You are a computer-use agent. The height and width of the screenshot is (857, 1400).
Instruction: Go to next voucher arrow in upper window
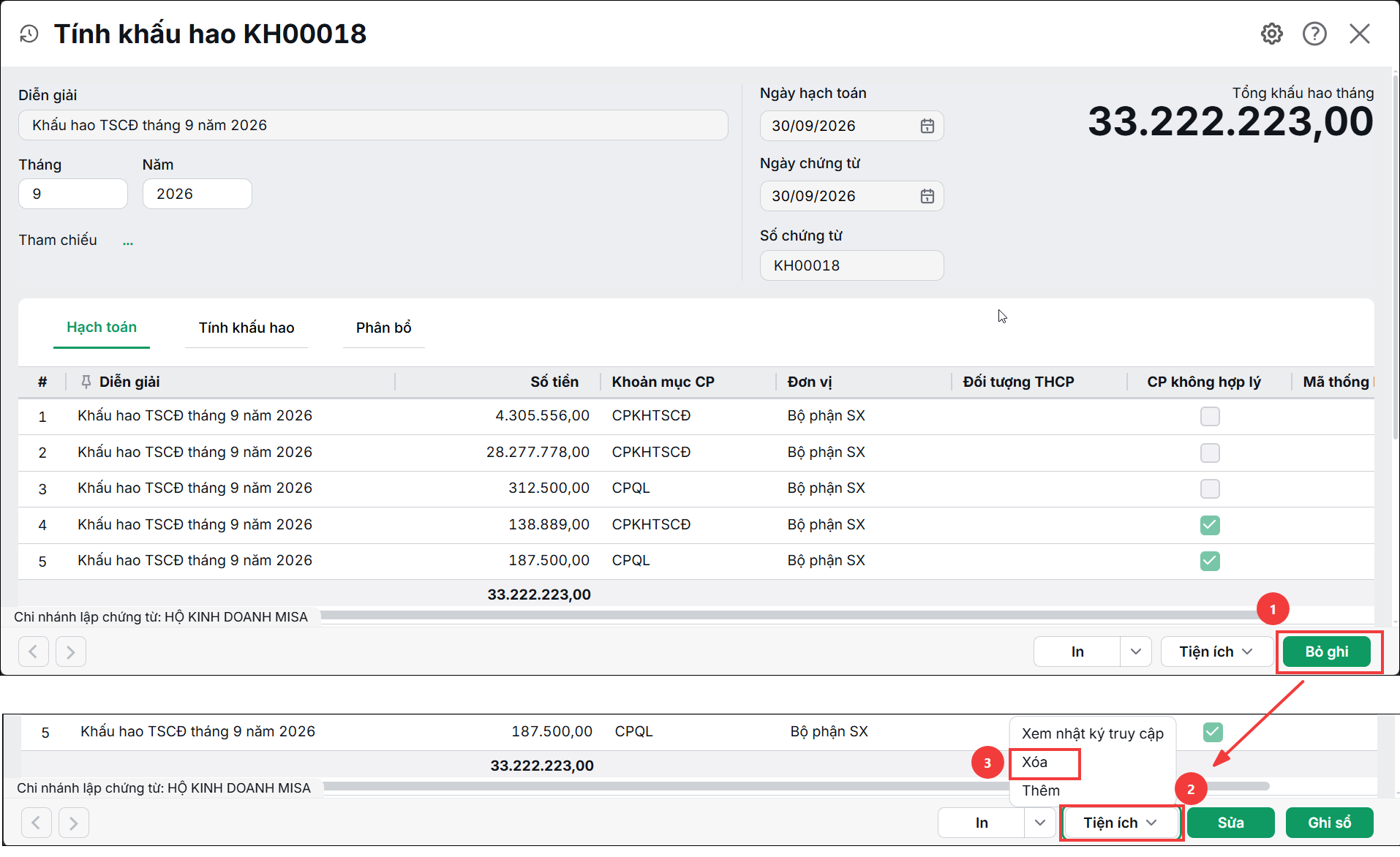point(71,652)
